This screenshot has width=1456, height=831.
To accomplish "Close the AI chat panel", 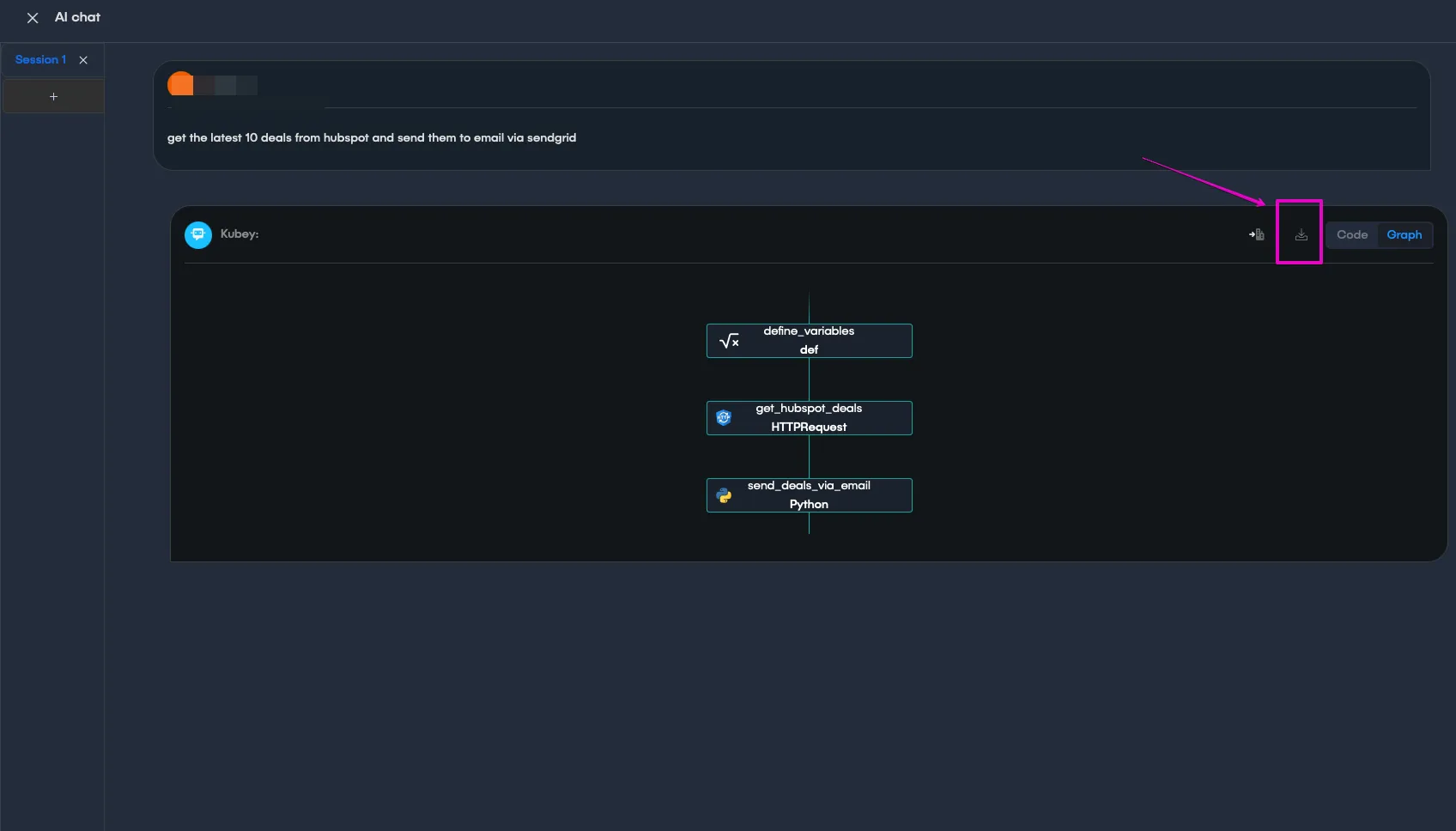I will pyautogui.click(x=33, y=18).
